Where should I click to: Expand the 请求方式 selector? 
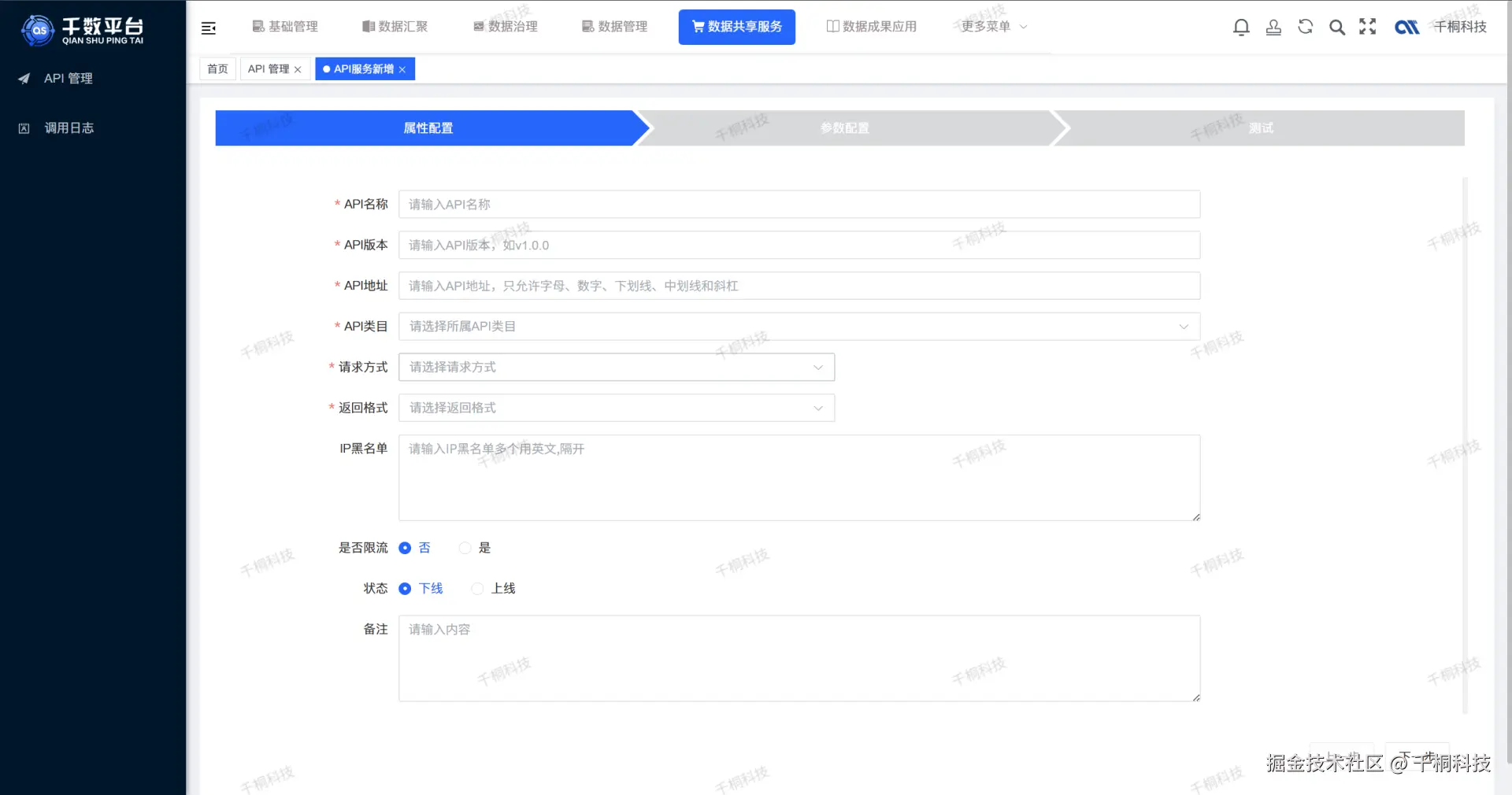[616, 367]
